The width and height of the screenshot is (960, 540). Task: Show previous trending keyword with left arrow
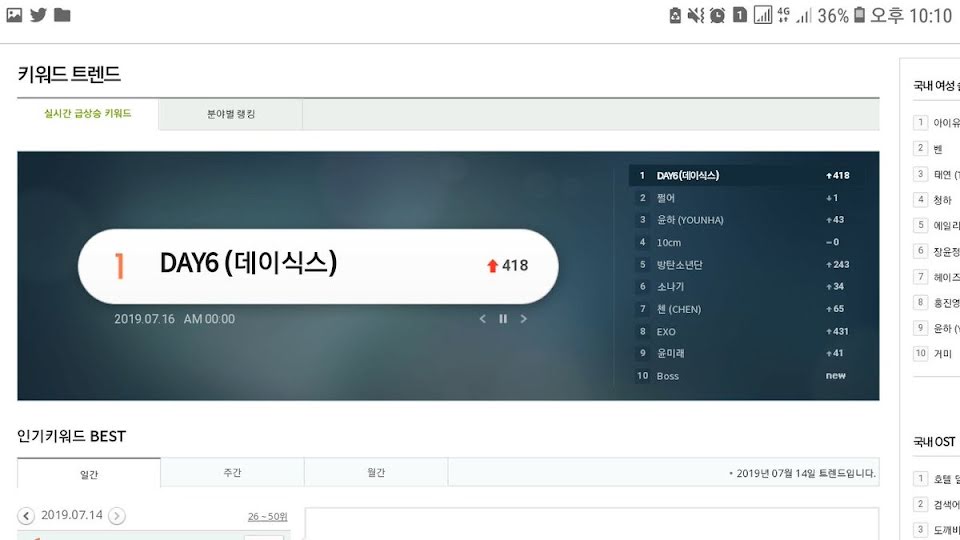coord(482,319)
